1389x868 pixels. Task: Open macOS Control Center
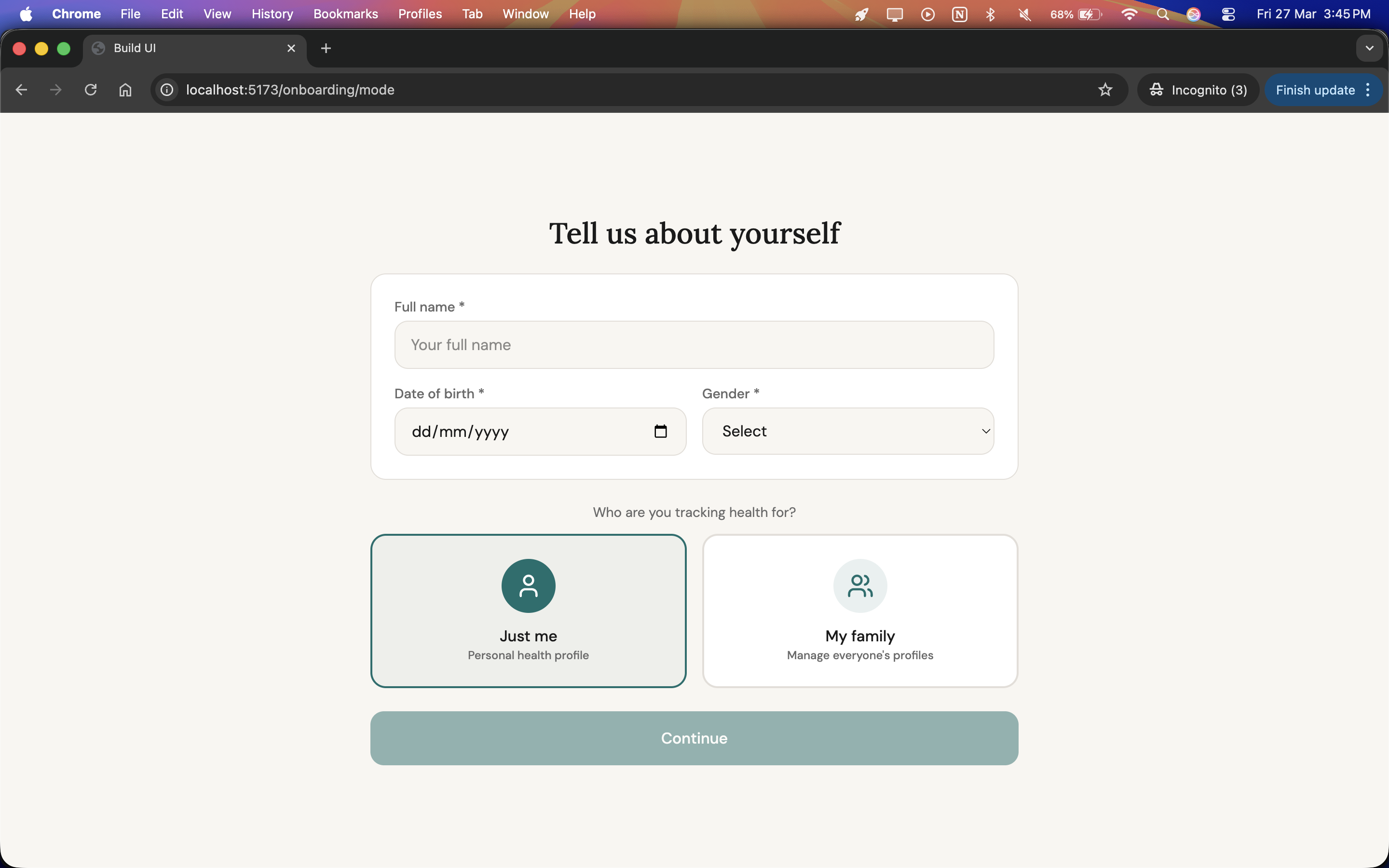1228,14
